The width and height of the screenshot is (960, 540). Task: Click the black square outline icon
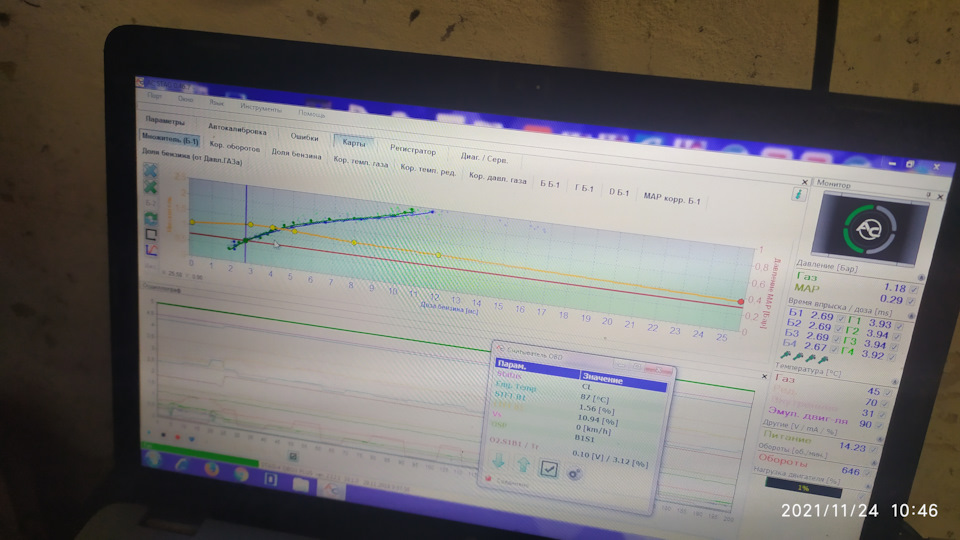pos(151,234)
